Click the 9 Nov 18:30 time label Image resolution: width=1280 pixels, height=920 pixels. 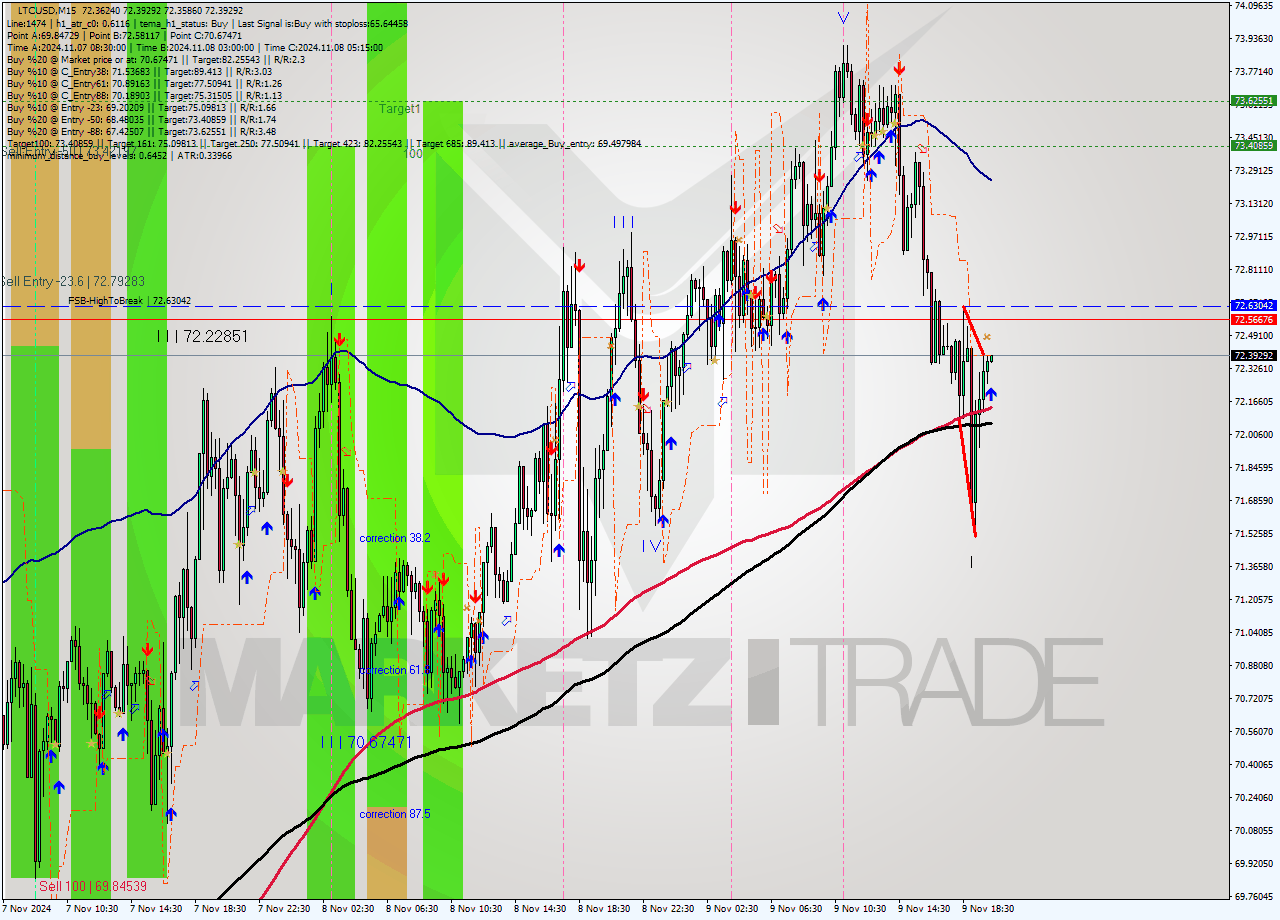[x=988, y=909]
